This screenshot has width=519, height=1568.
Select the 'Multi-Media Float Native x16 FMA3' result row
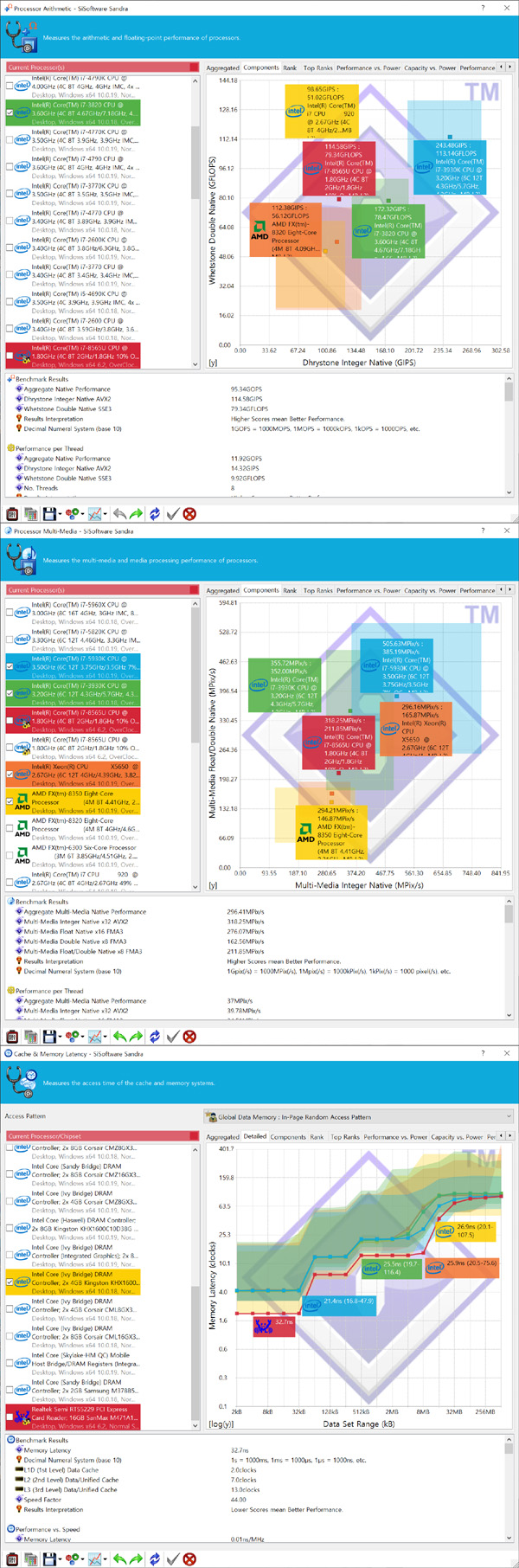[74, 931]
